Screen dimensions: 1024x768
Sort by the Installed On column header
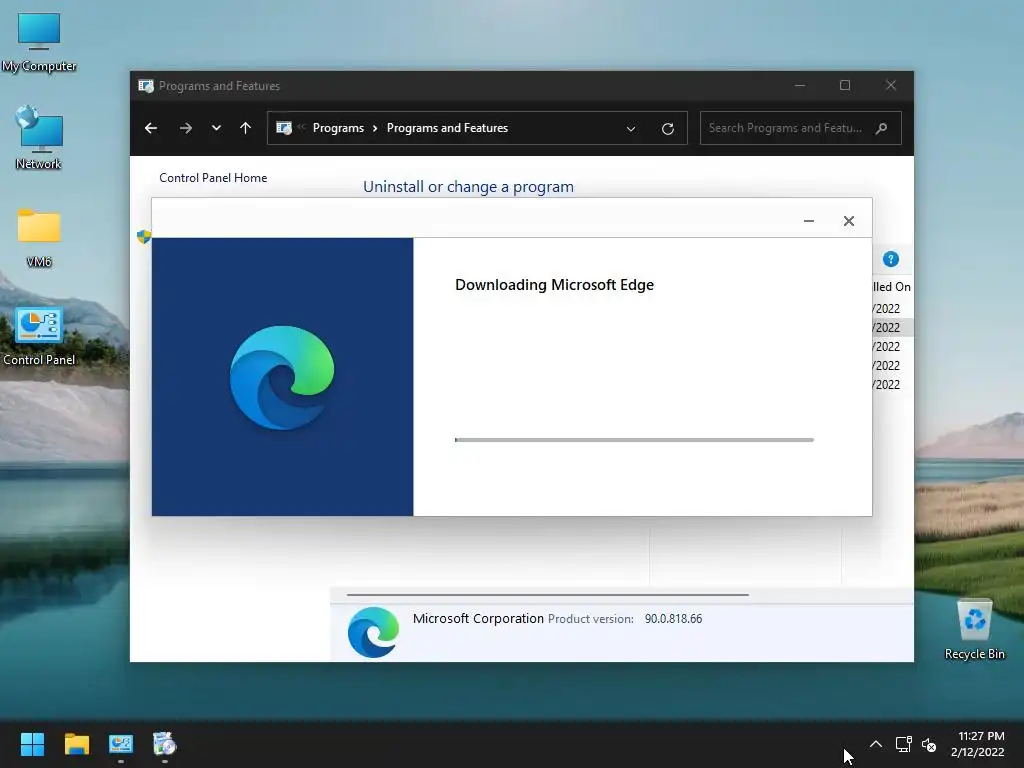click(891, 287)
